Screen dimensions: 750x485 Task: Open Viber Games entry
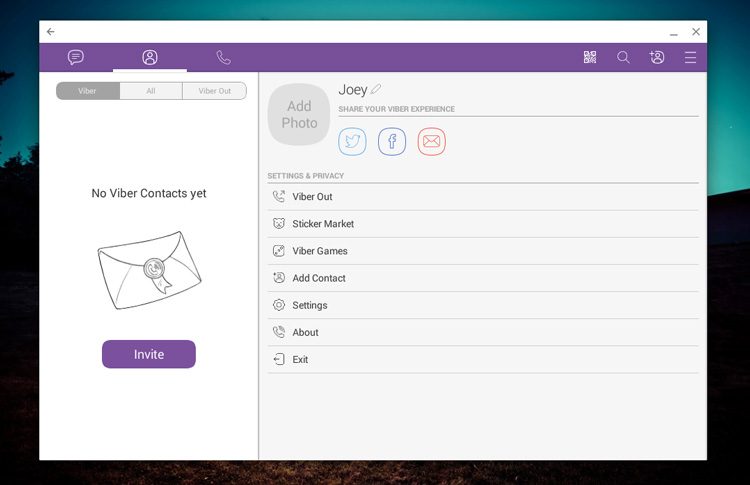pos(319,251)
